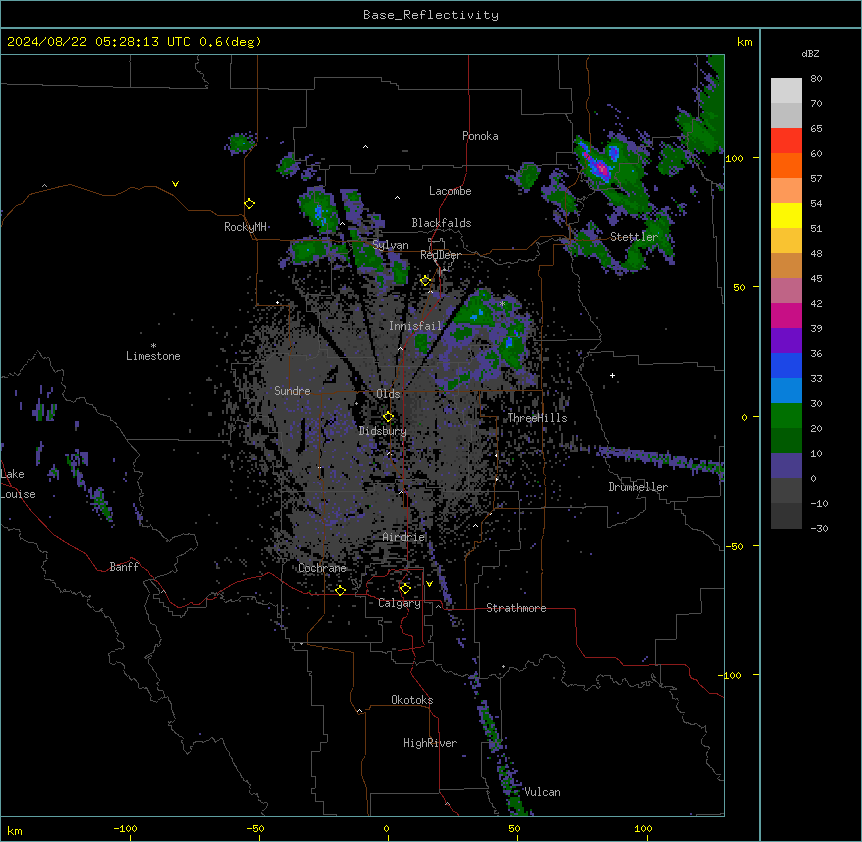The height and width of the screenshot is (842, 862).
Task: Pick the bright yellow swatch in the legend
Action: click(x=786, y=215)
